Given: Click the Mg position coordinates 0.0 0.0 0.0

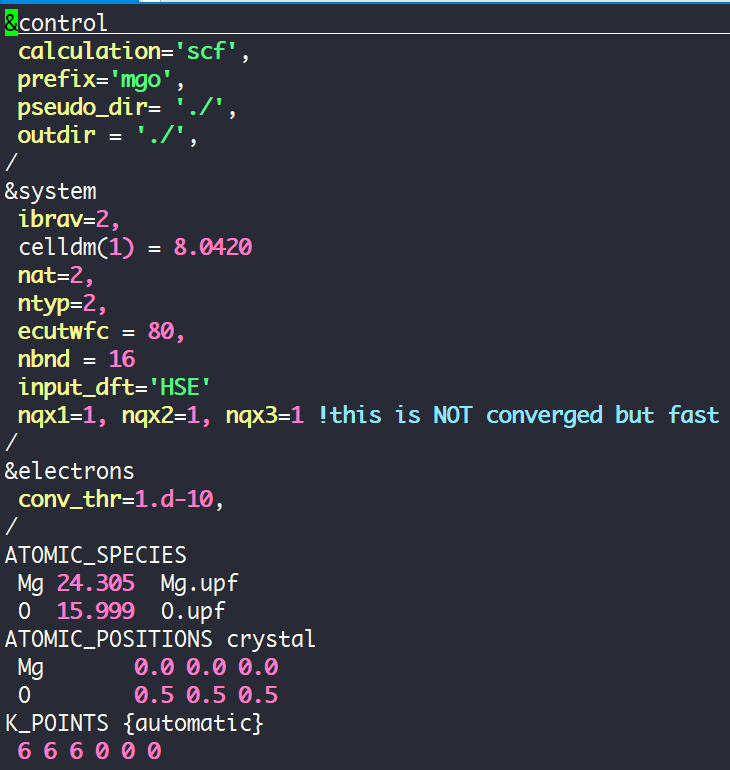Looking at the screenshot, I should click(206, 667).
